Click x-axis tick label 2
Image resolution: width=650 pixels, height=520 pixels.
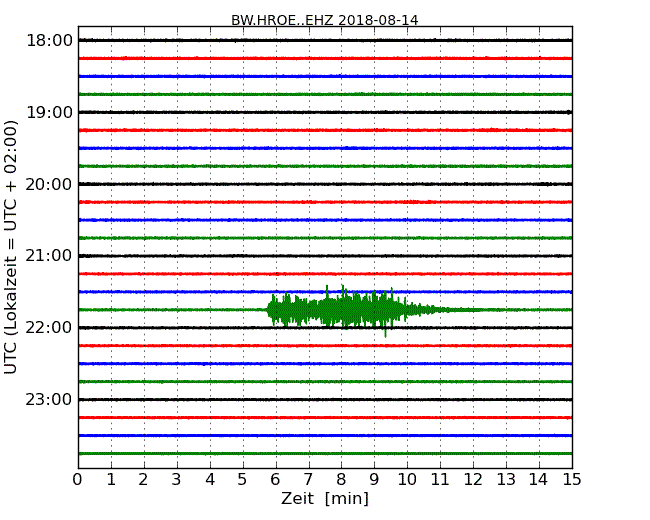click(x=143, y=479)
